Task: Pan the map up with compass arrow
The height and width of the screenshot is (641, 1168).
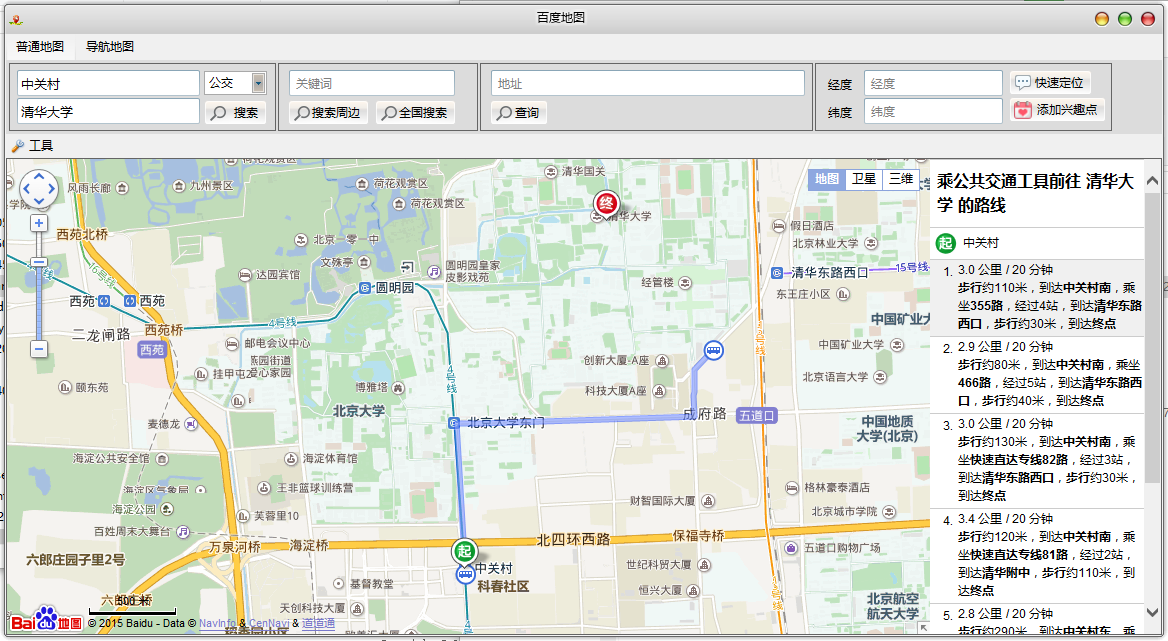Action: 39,176
